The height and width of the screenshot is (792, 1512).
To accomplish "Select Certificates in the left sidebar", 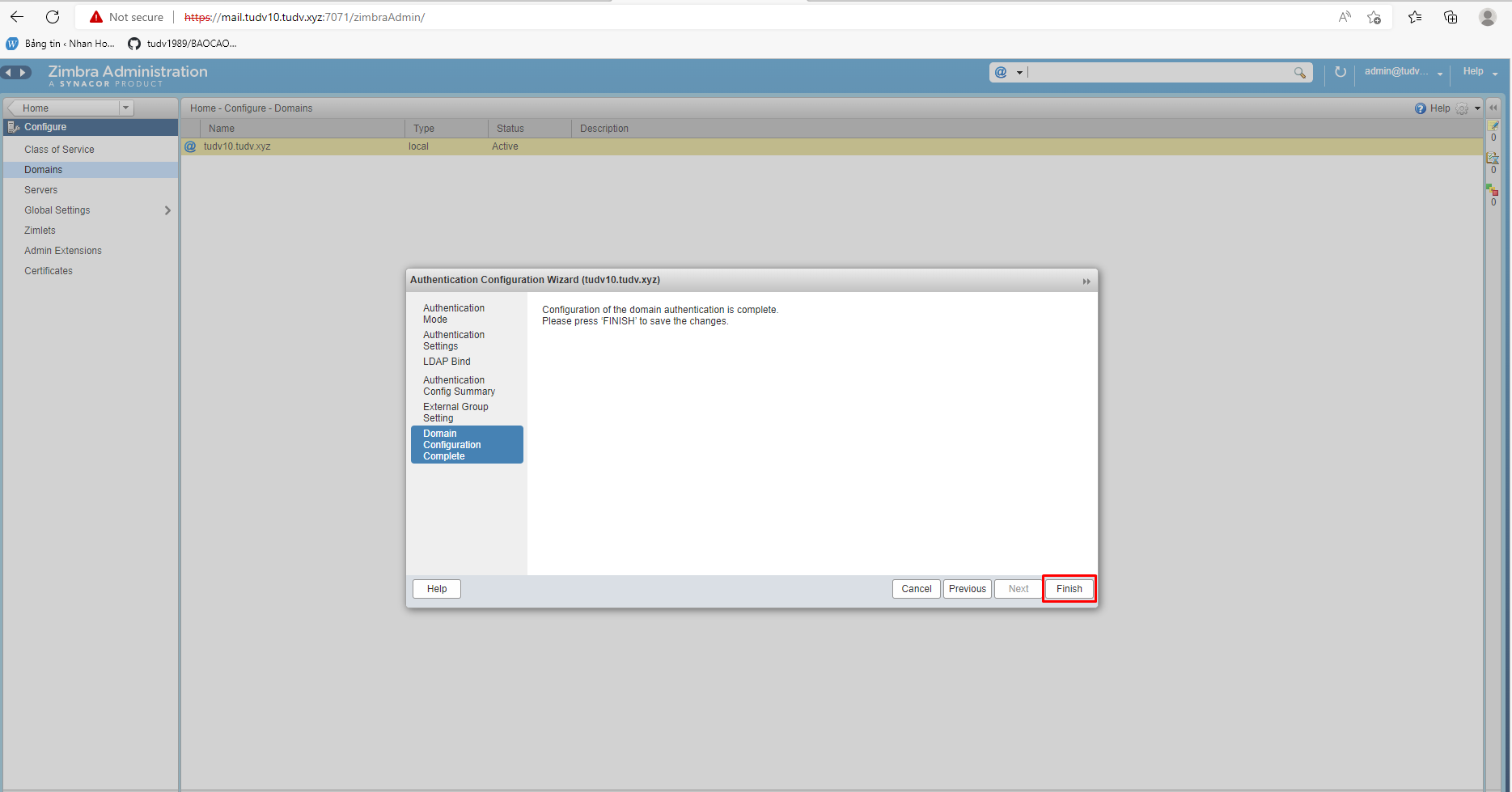I will click(49, 270).
